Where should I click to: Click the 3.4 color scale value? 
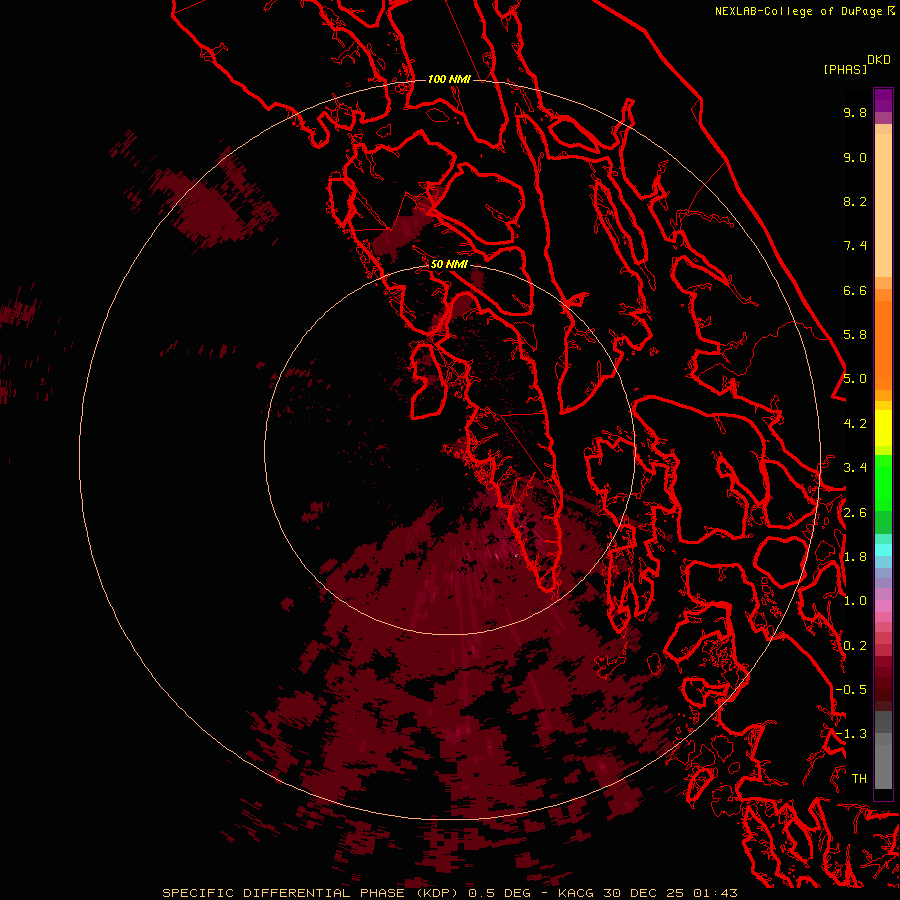click(x=855, y=468)
